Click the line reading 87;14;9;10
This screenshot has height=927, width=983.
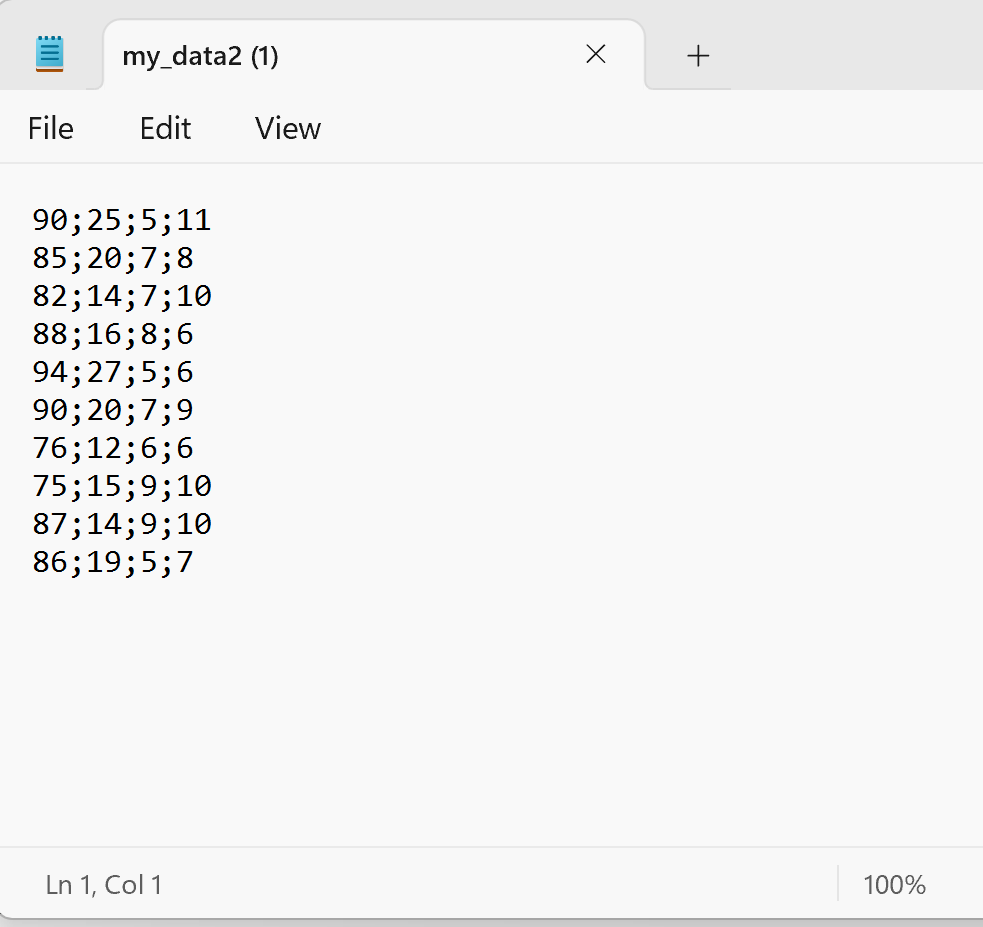click(120, 523)
